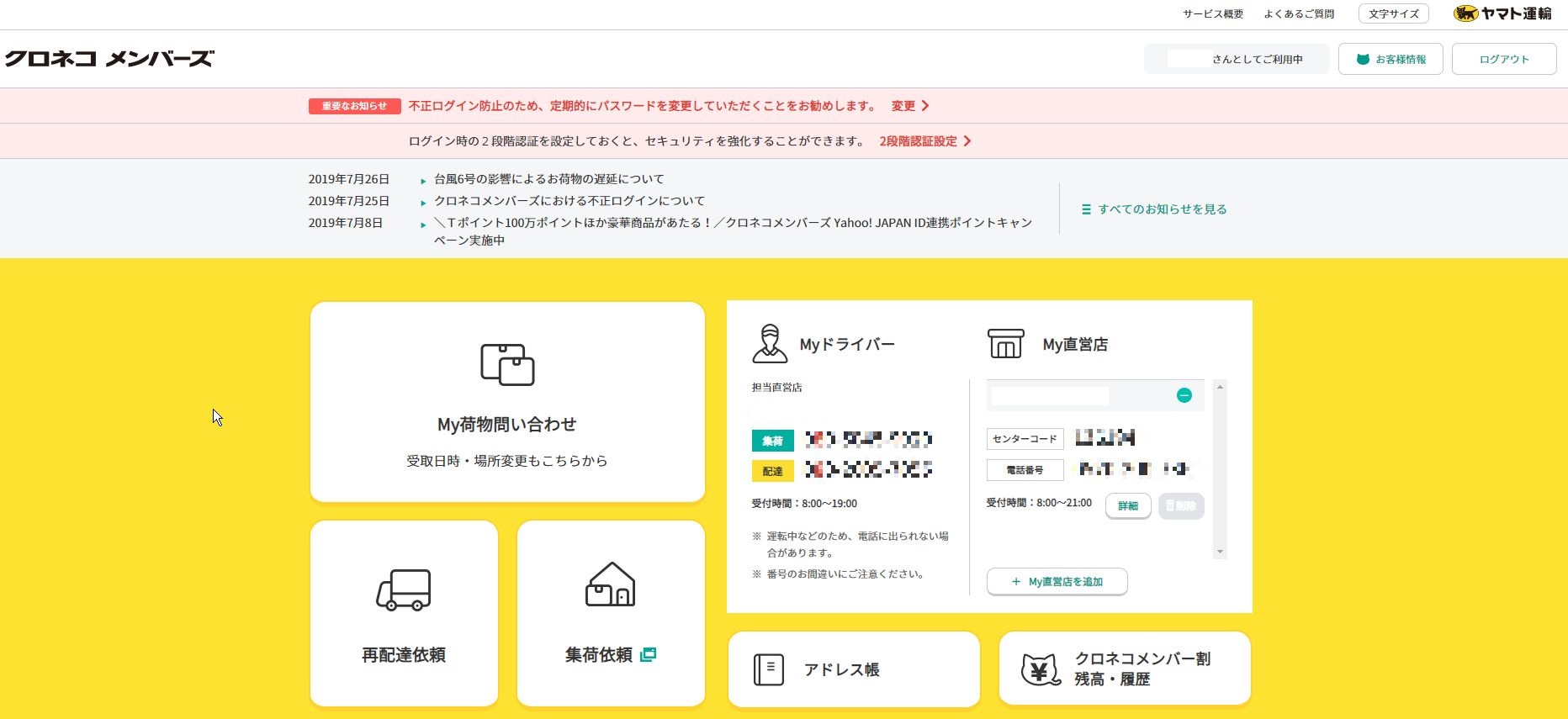Click the cat icon in お客様情報 button
This screenshot has width=1568, height=719.
(1363, 59)
